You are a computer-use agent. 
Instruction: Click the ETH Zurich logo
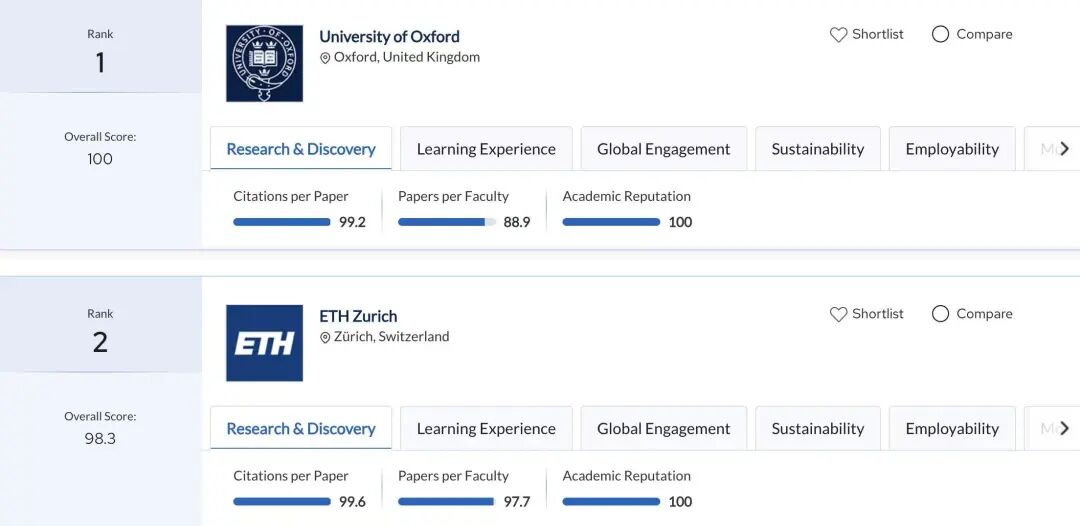[264, 343]
